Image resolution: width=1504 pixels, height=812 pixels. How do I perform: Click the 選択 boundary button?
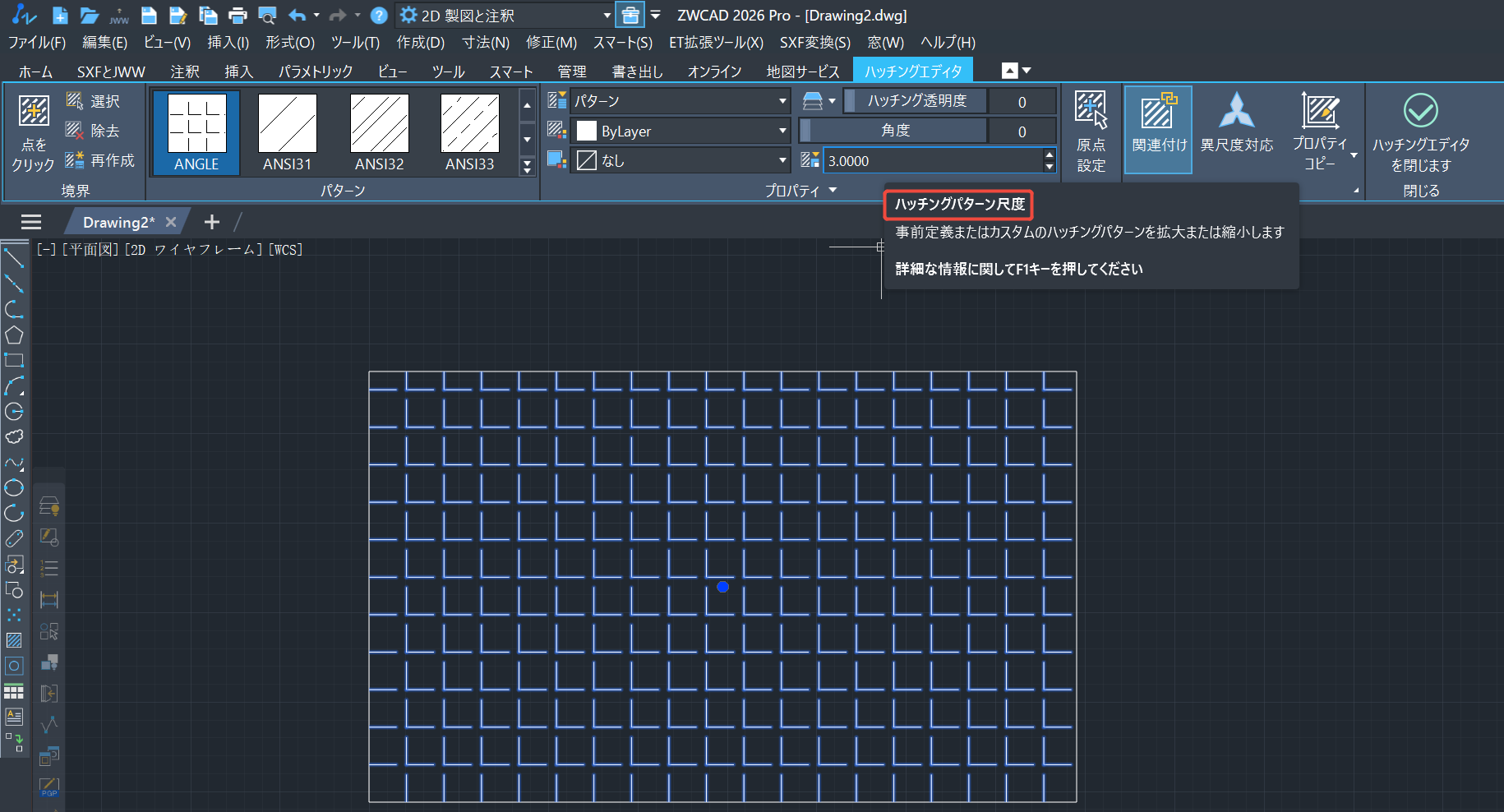(95, 101)
